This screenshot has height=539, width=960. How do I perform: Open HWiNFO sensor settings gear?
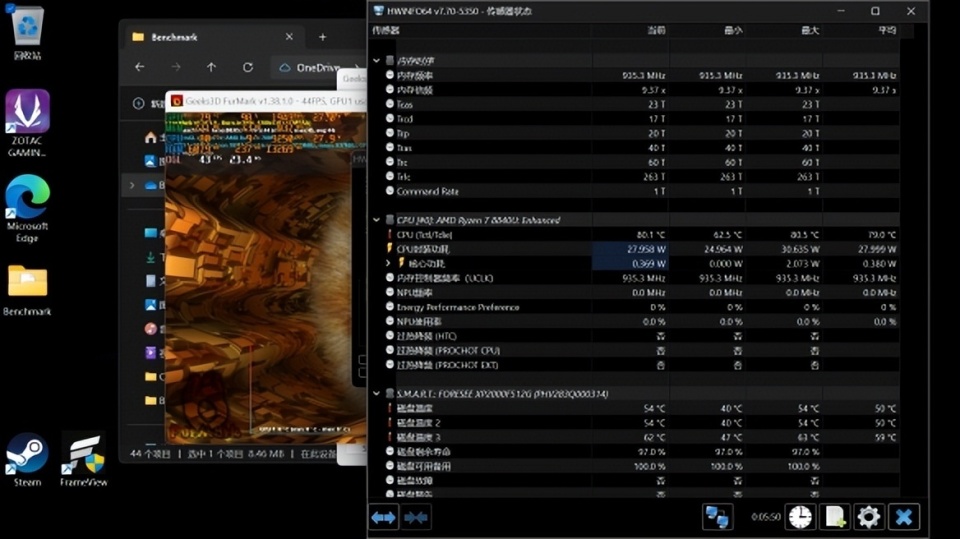tap(869, 517)
